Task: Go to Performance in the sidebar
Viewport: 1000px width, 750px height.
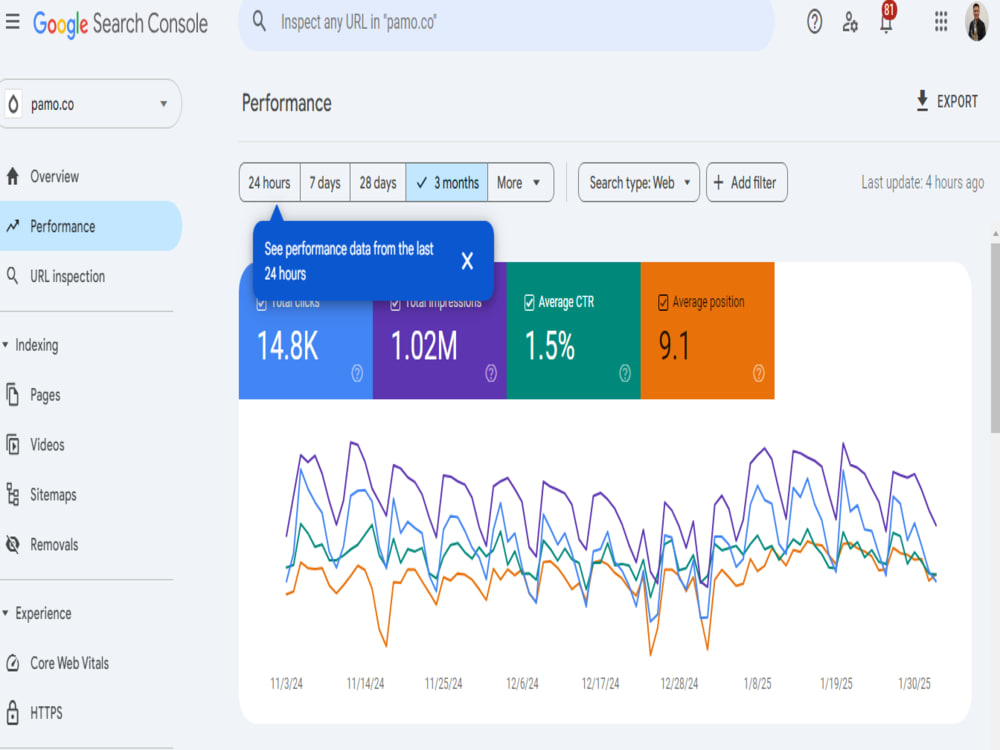Action: coord(89,226)
